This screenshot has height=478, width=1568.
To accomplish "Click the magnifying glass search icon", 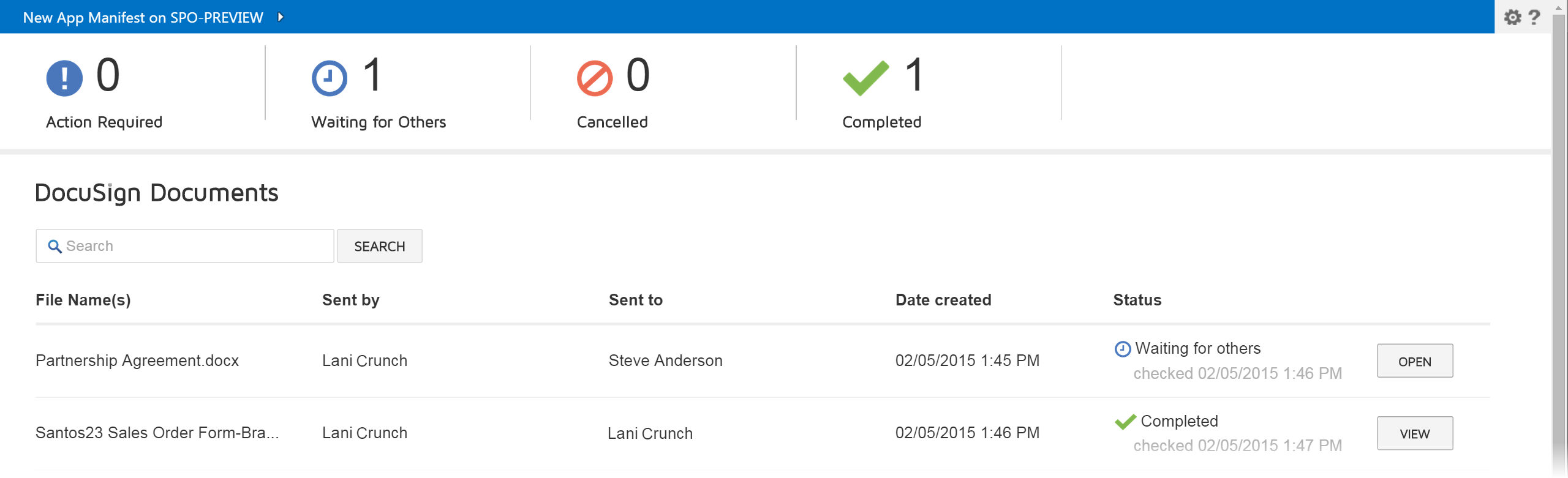I will point(55,245).
